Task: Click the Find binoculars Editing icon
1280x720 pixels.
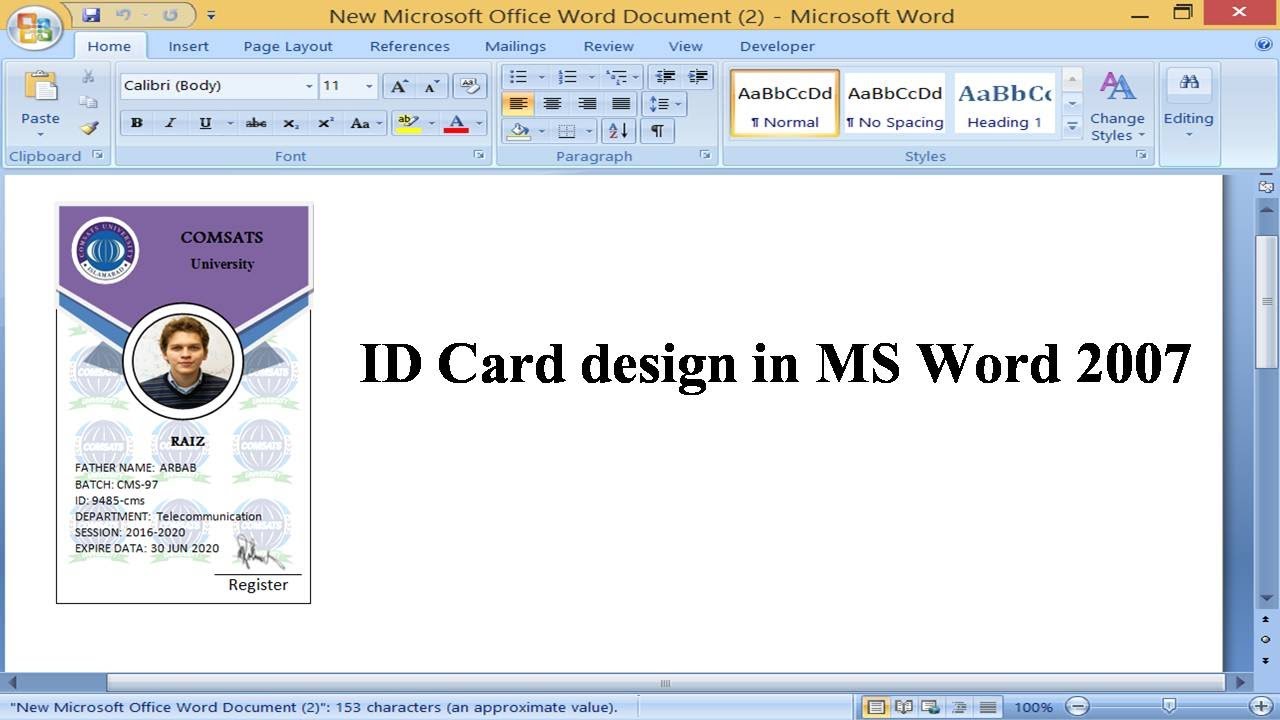Action: click(x=1189, y=83)
